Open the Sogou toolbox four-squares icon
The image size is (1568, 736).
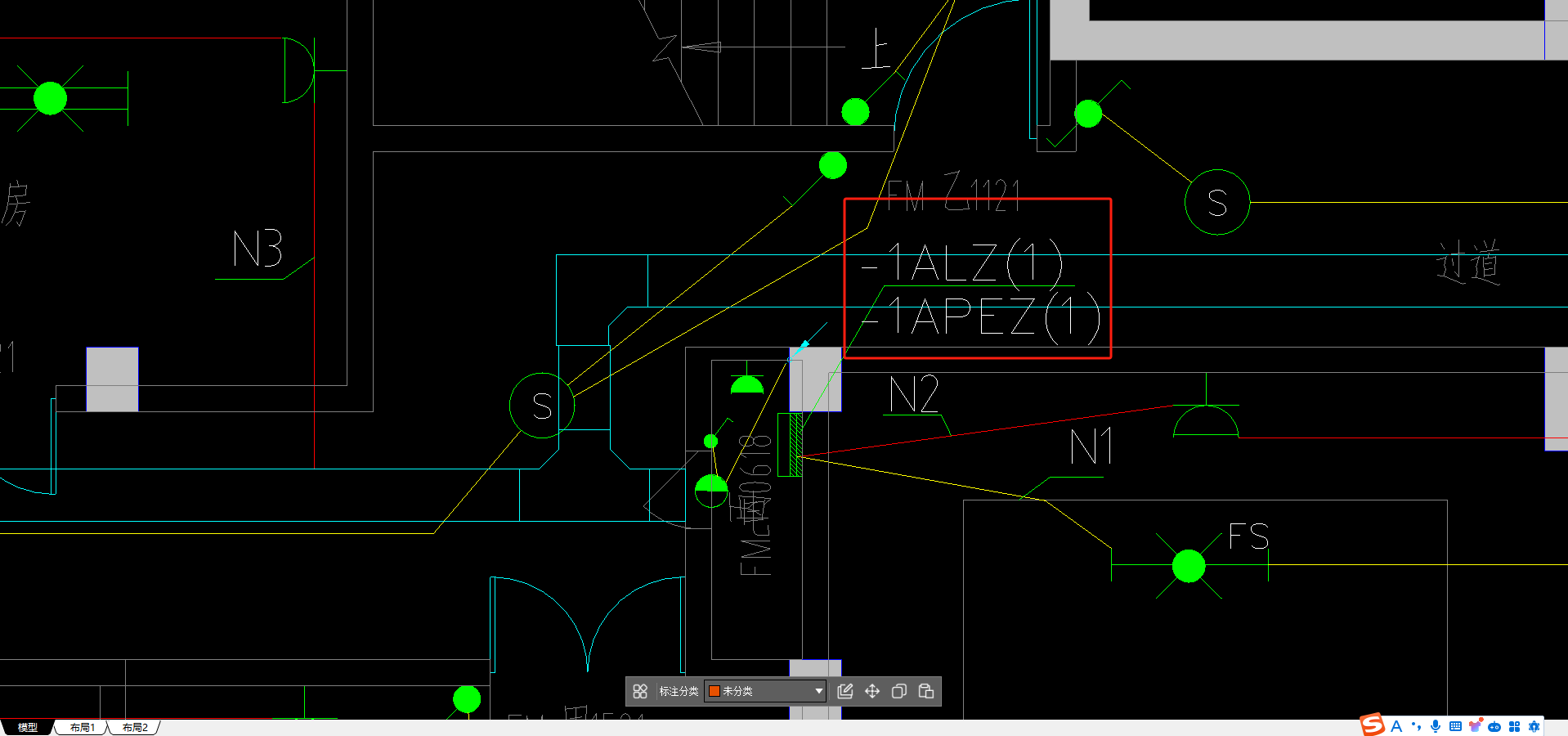[x=1514, y=726]
